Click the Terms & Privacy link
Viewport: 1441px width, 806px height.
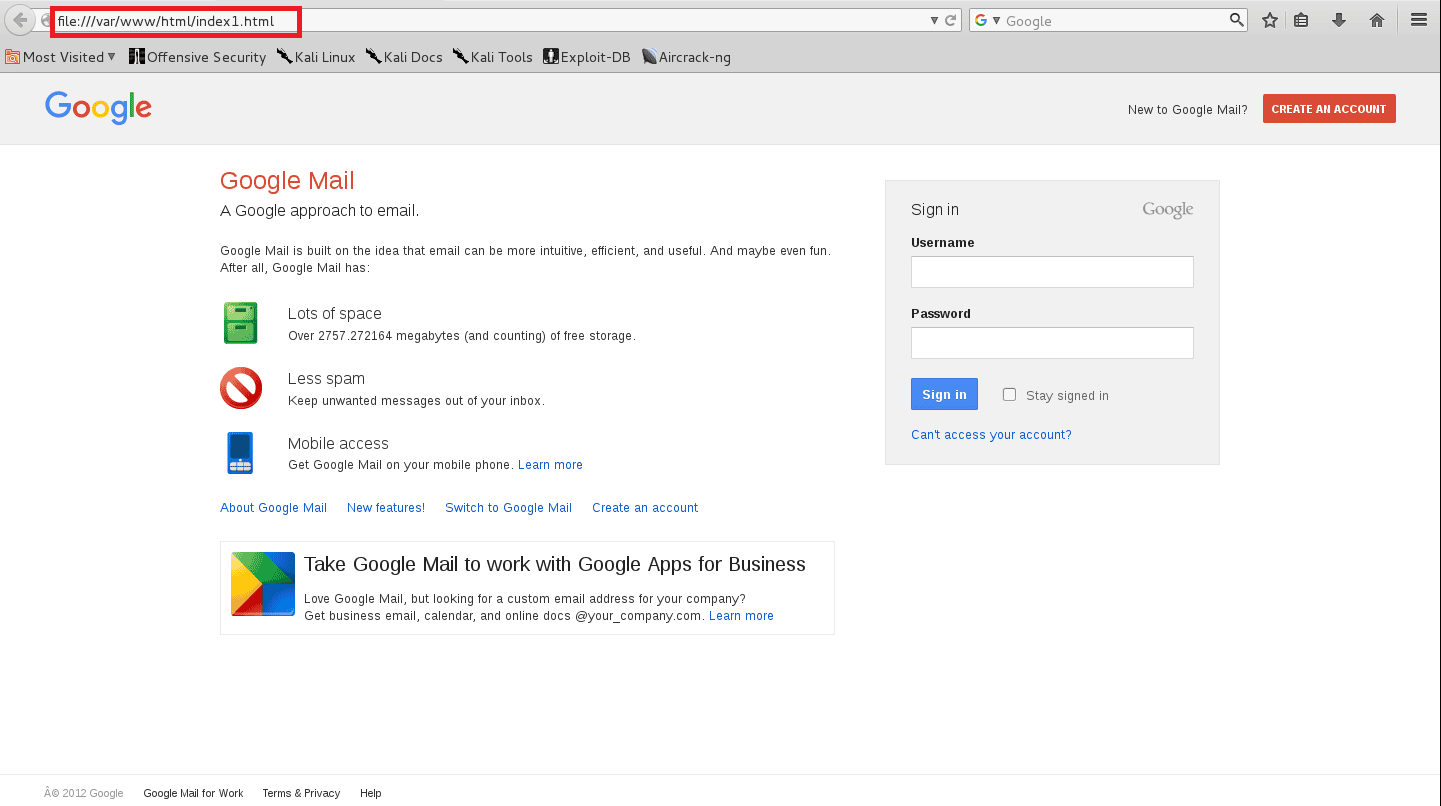tap(301, 792)
